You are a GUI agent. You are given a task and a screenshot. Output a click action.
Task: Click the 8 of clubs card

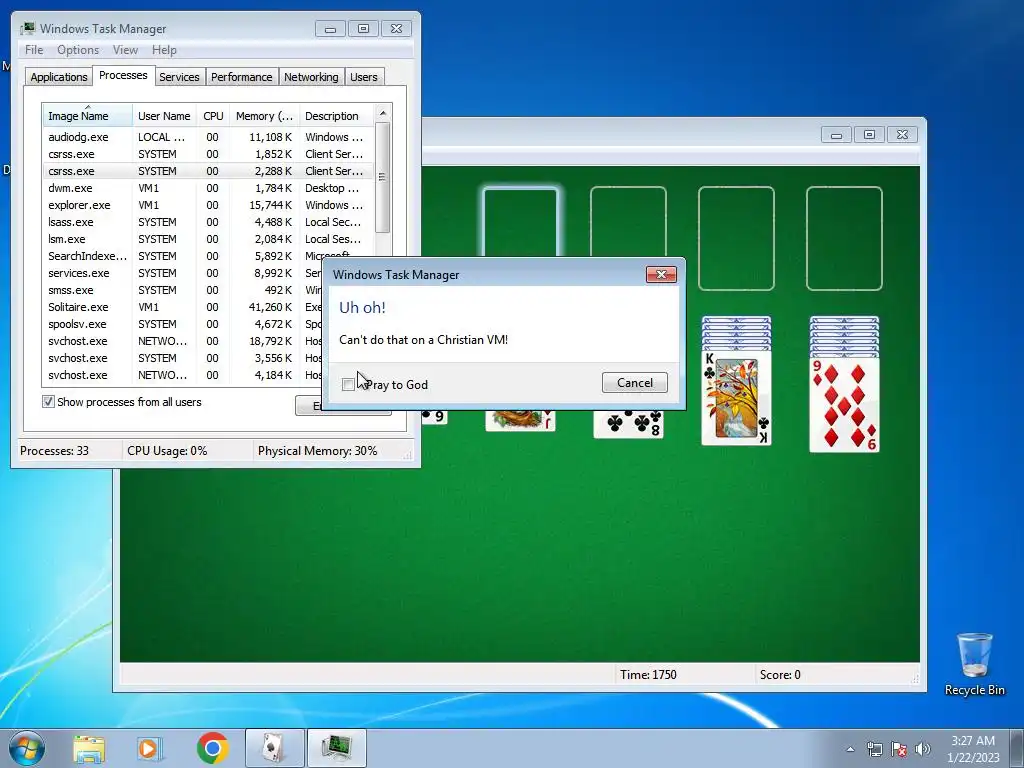(628, 423)
